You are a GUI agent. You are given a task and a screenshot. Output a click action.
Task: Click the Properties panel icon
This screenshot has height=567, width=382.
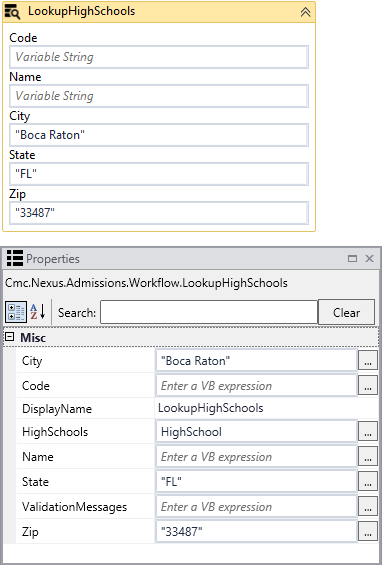(15, 258)
